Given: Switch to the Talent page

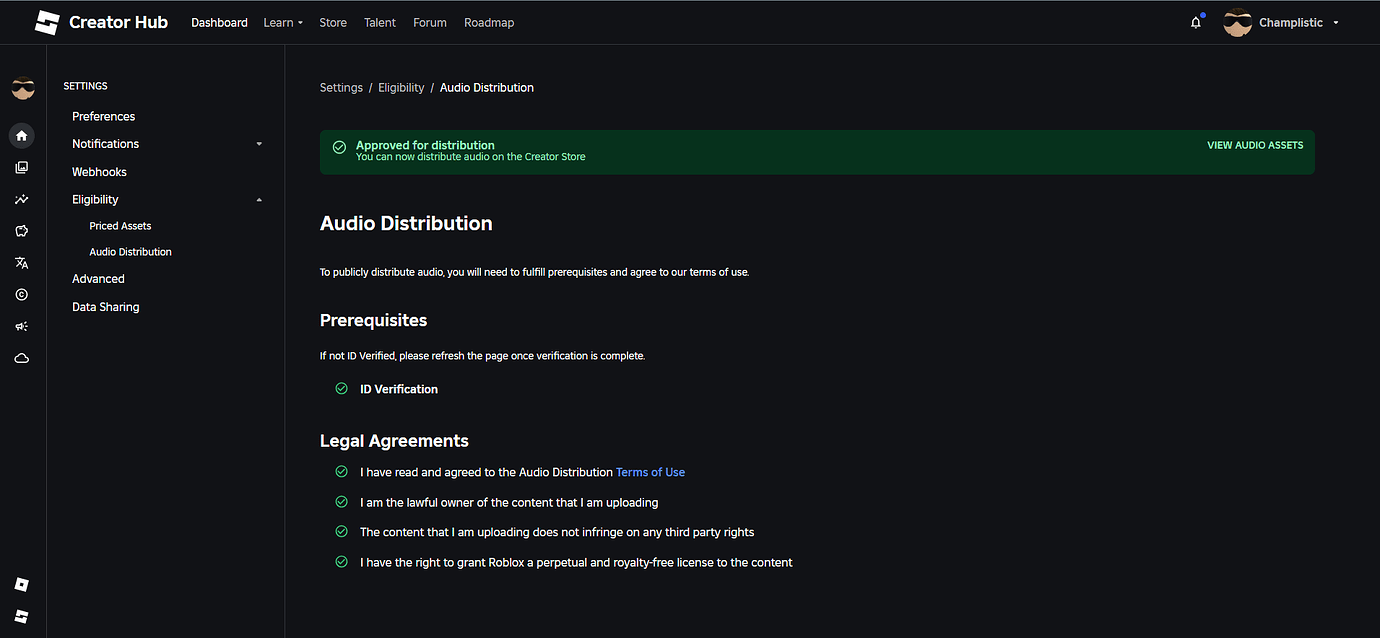Looking at the screenshot, I should point(379,22).
